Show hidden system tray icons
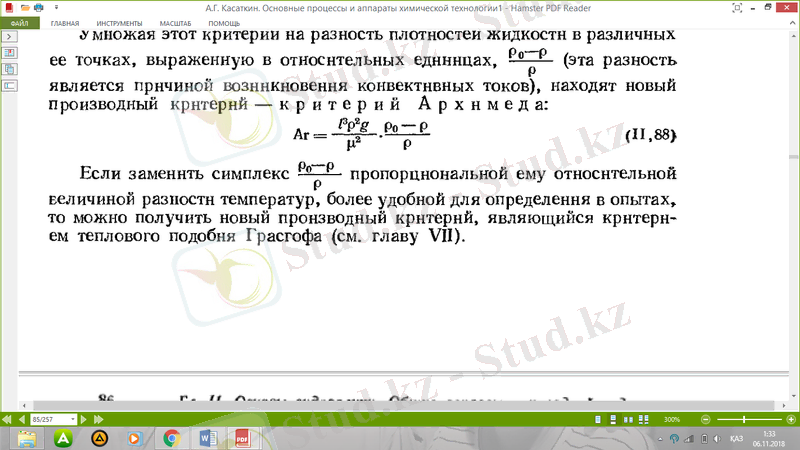800x450 pixels. [660, 439]
